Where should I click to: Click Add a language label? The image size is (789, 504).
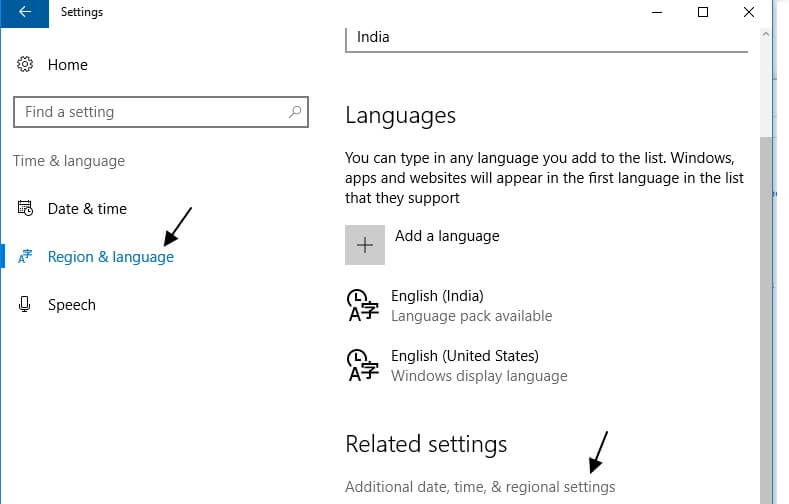point(447,236)
